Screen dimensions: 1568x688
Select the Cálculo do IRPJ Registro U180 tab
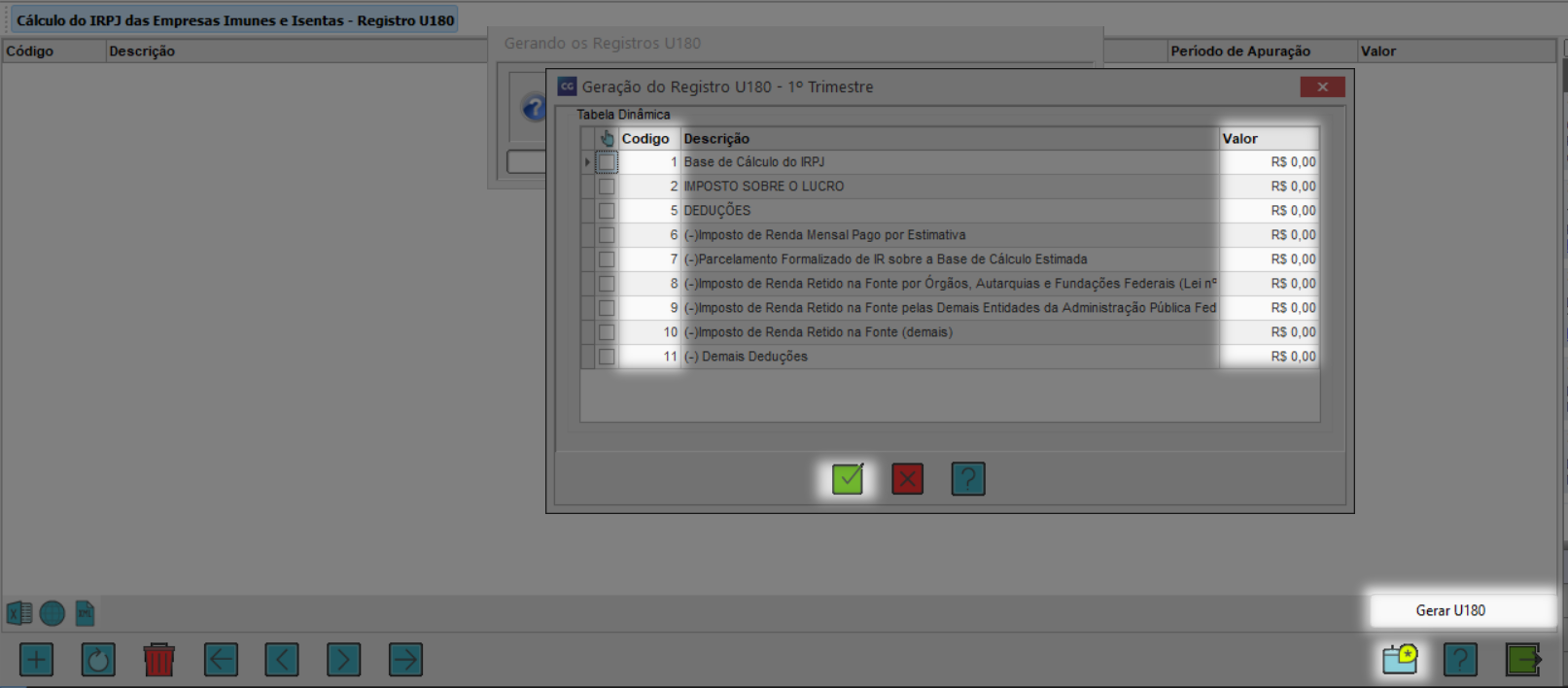click(x=234, y=20)
